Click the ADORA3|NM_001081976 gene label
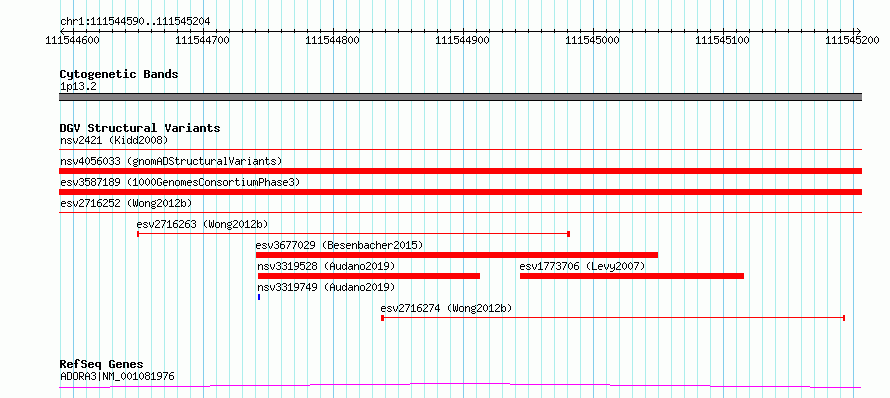Viewport: 890px width, 398px height. pos(117,376)
